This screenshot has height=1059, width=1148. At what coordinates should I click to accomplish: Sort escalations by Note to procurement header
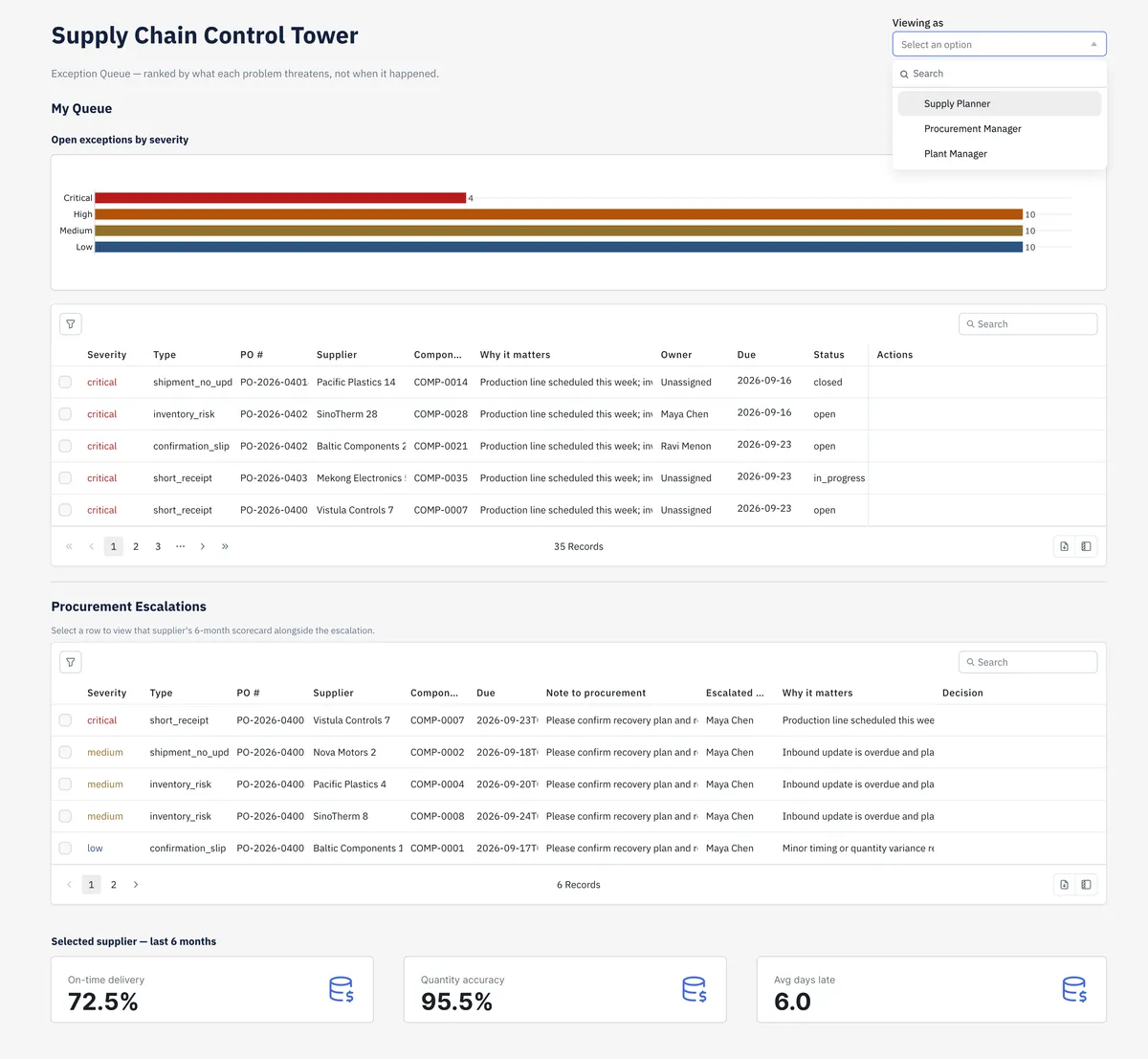tap(596, 693)
